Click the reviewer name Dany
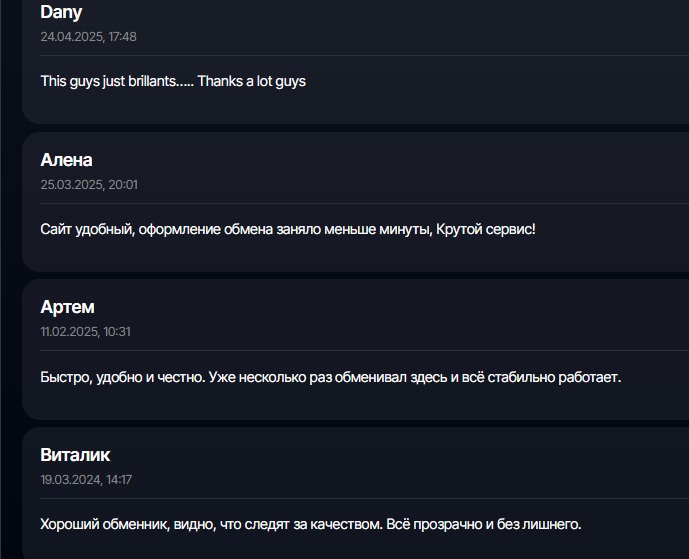The width and height of the screenshot is (689, 559). tap(61, 13)
